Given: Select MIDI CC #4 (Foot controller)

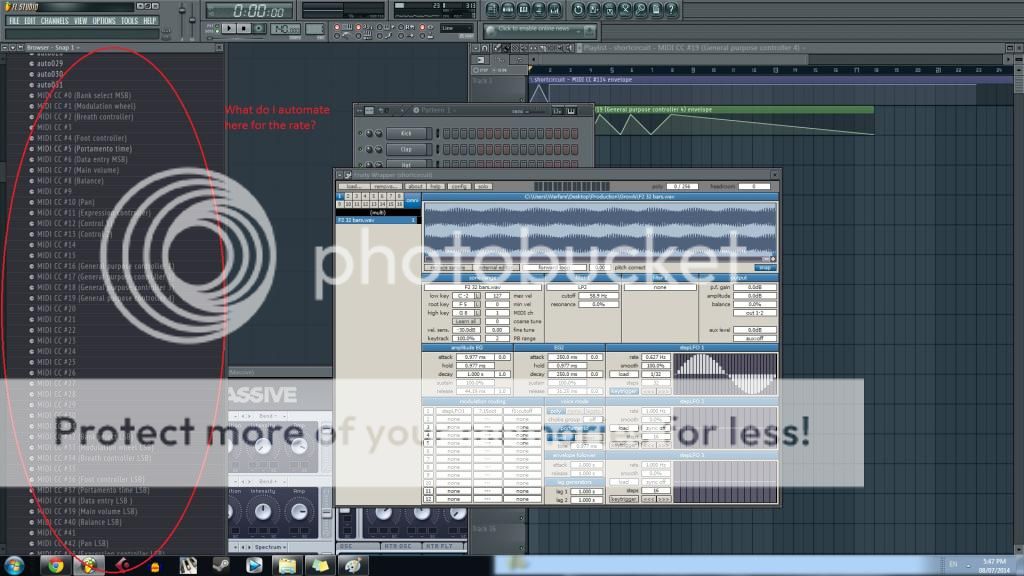Looking at the screenshot, I should pyautogui.click(x=82, y=138).
